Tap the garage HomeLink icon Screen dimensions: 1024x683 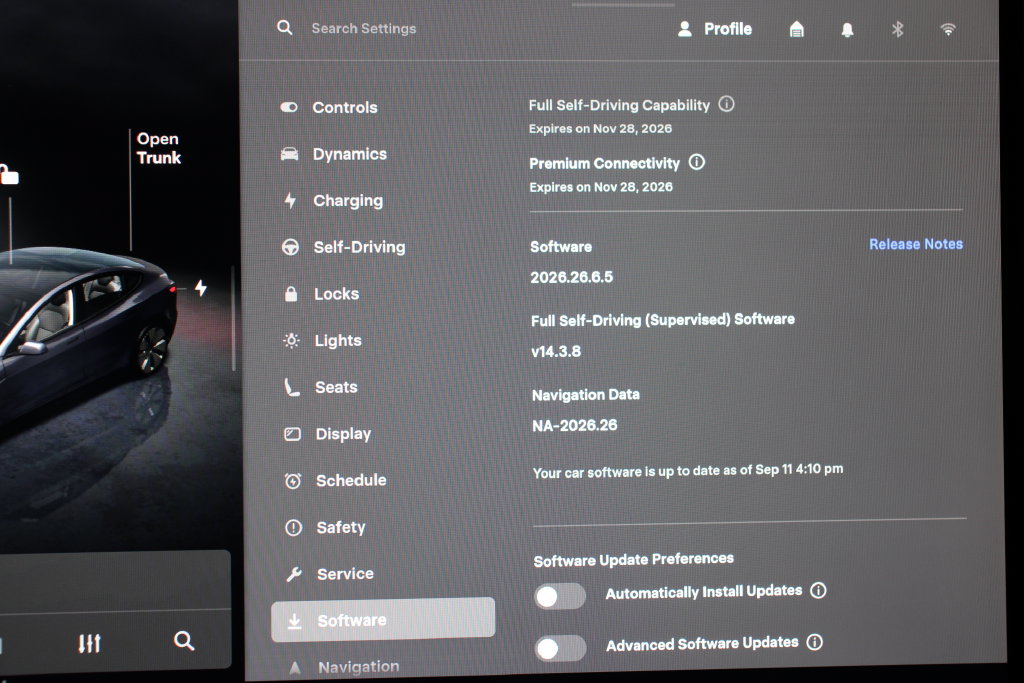(796, 29)
